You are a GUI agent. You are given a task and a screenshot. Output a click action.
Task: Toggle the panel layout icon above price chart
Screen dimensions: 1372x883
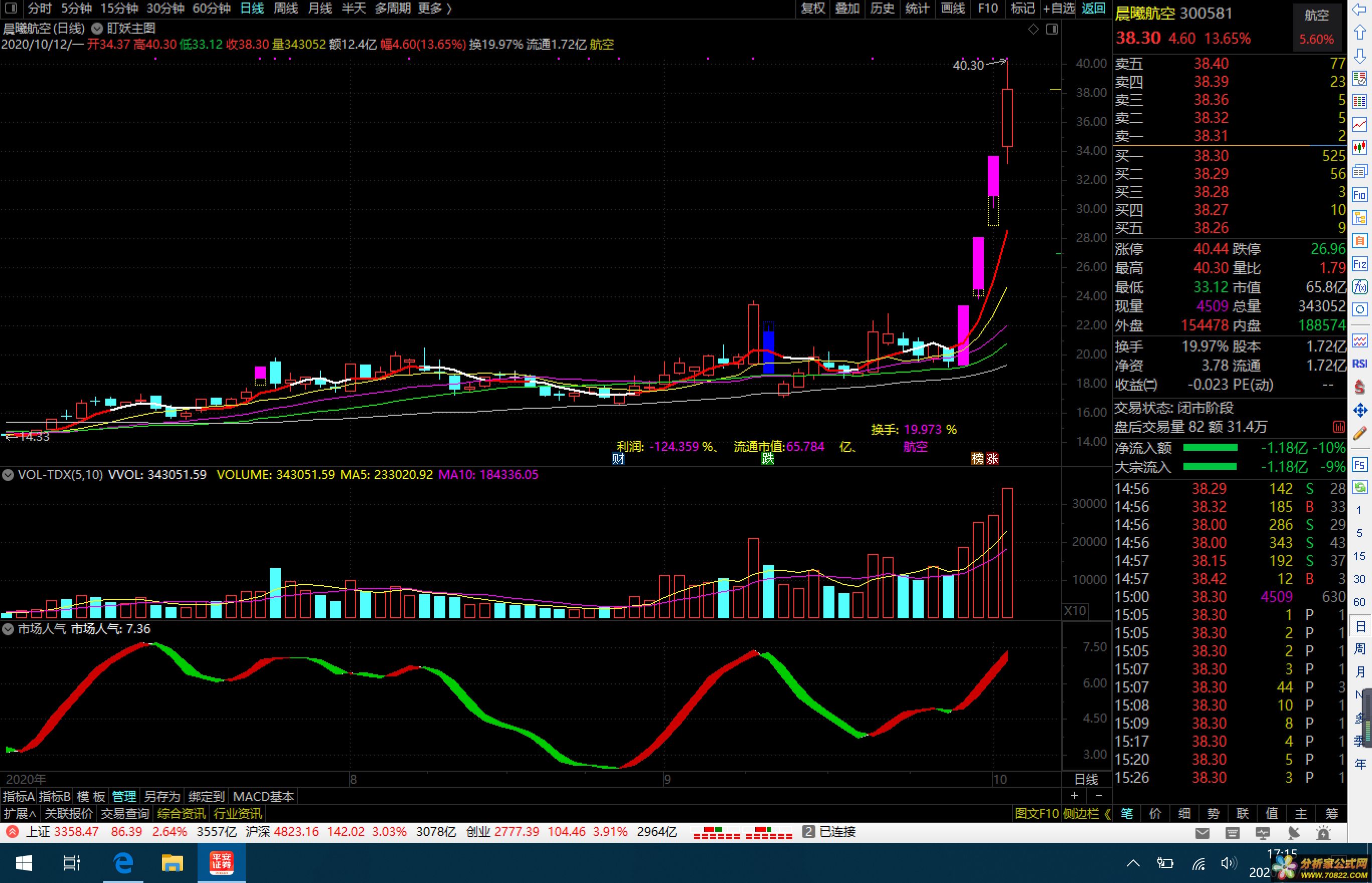point(1052,29)
